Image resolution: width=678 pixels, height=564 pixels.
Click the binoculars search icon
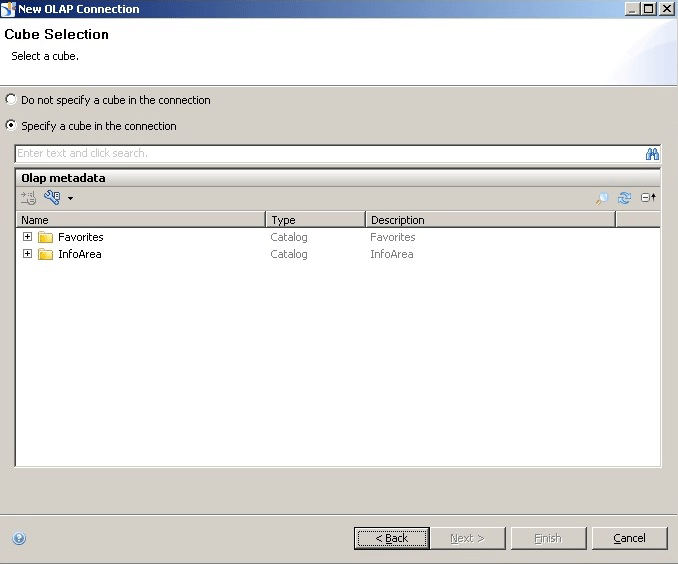tap(652, 154)
